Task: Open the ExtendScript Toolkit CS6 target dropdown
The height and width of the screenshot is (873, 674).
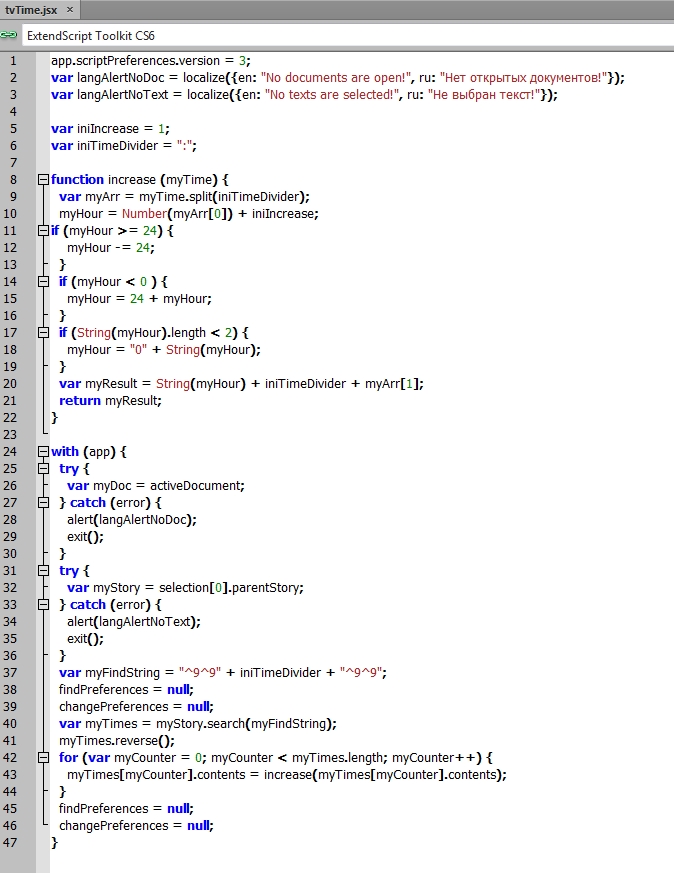Action: (350, 36)
